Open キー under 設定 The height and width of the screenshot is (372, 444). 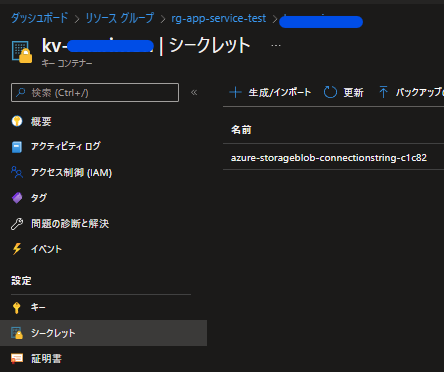click(x=38, y=307)
